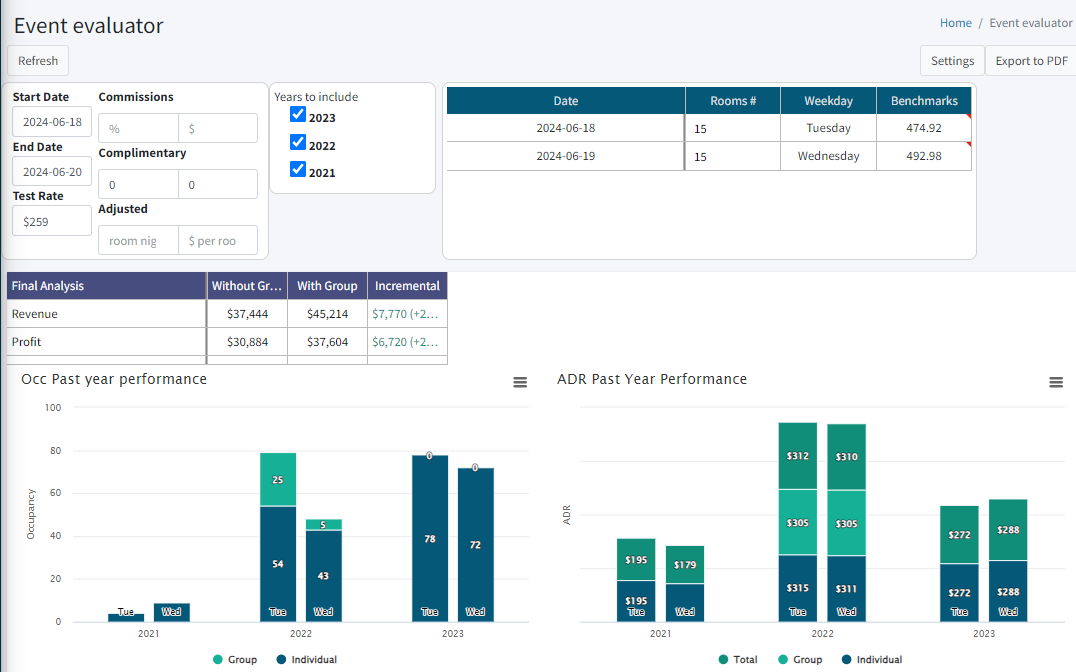
Task: Toggle Individual legend marker in ADR chart
Action: [847, 660]
